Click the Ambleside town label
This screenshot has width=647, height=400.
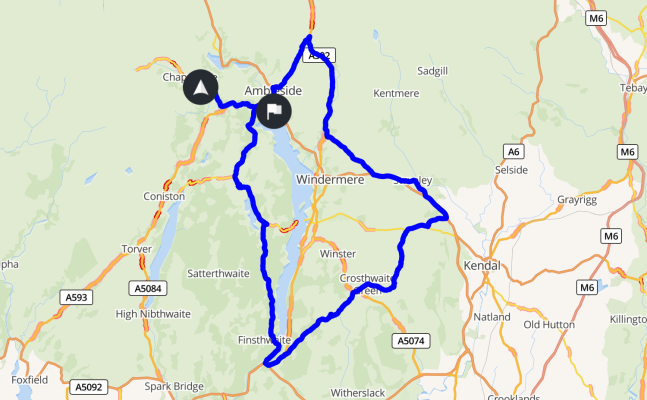(273, 91)
